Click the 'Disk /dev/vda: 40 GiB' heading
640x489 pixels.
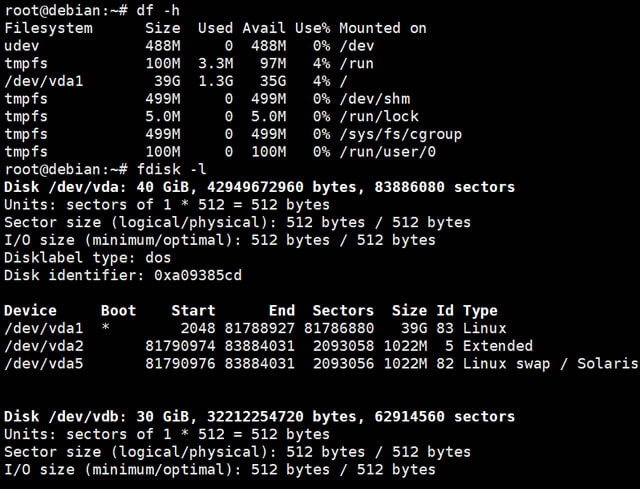(97, 187)
